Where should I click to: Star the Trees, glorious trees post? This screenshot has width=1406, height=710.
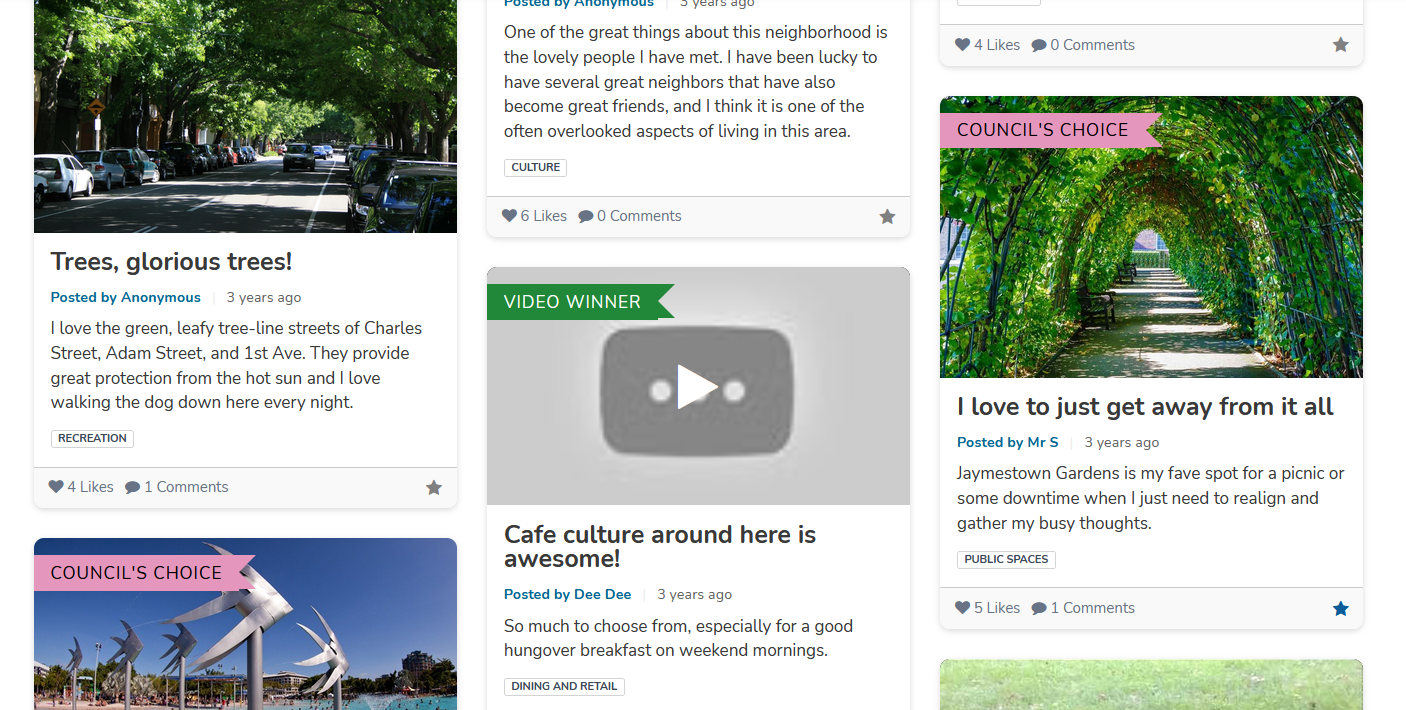(434, 488)
